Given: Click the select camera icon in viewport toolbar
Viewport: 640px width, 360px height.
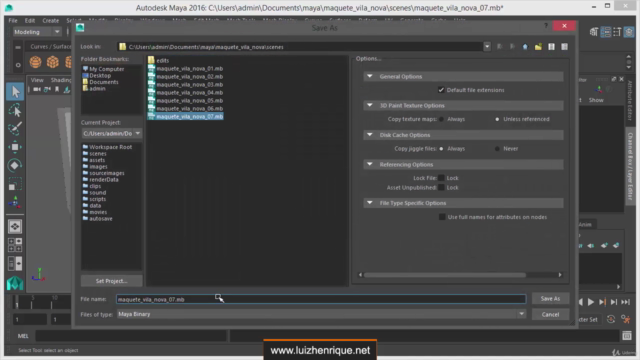Looking at the screenshot, I should (x=37, y=89).
